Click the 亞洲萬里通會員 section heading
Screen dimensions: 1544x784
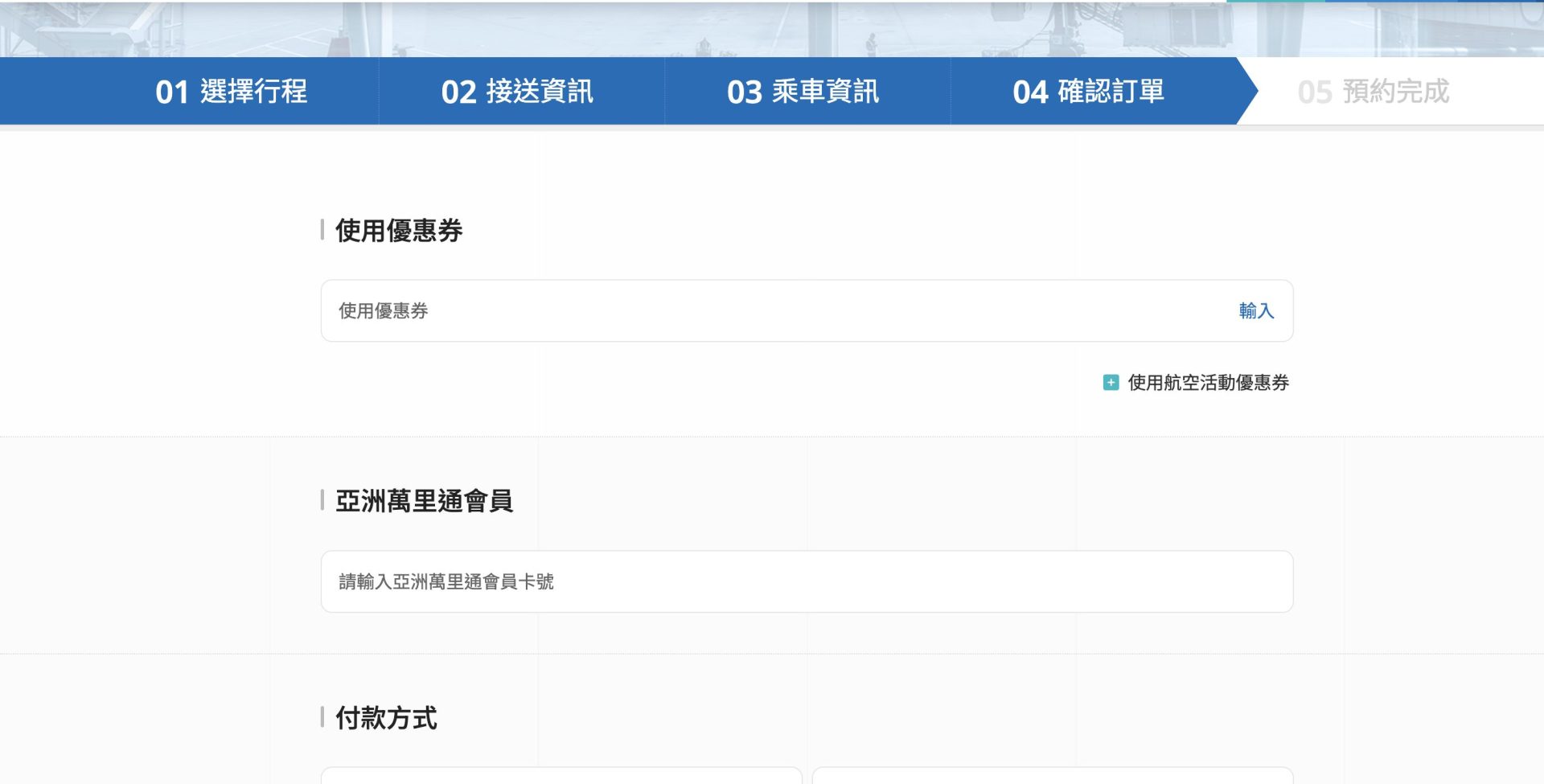[x=424, y=501]
